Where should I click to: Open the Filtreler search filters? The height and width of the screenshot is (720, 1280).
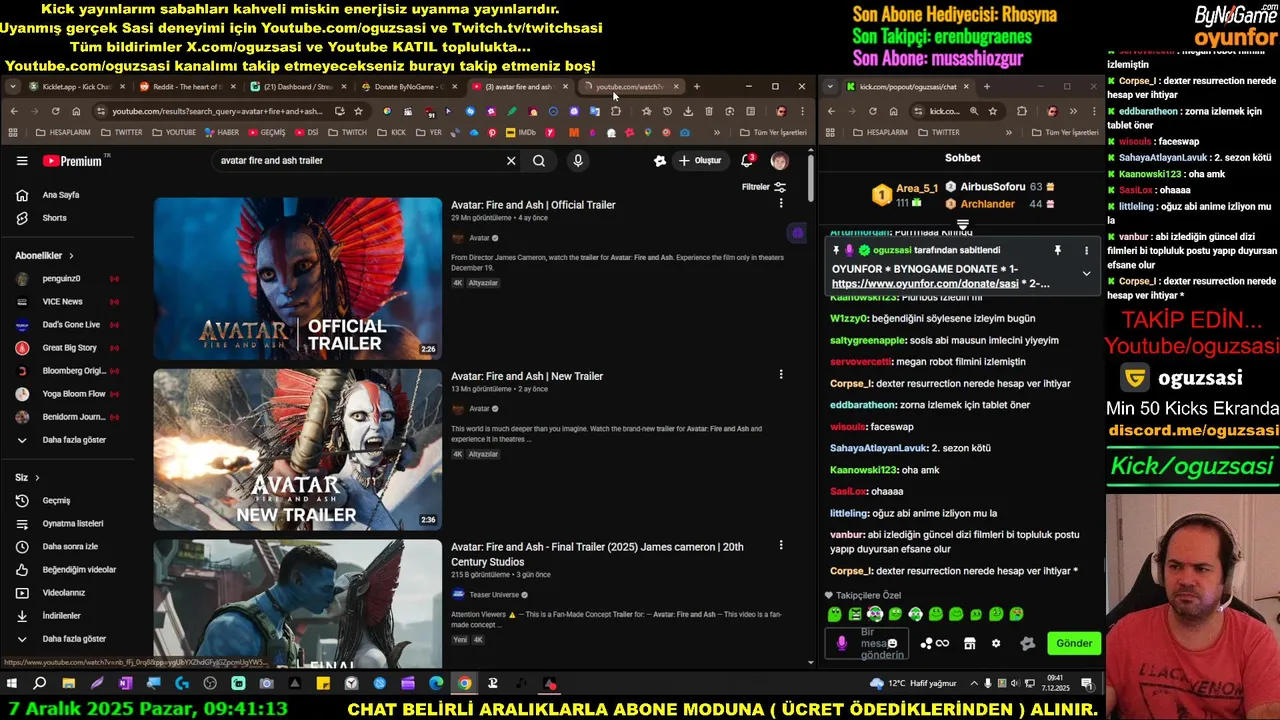(x=763, y=187)
